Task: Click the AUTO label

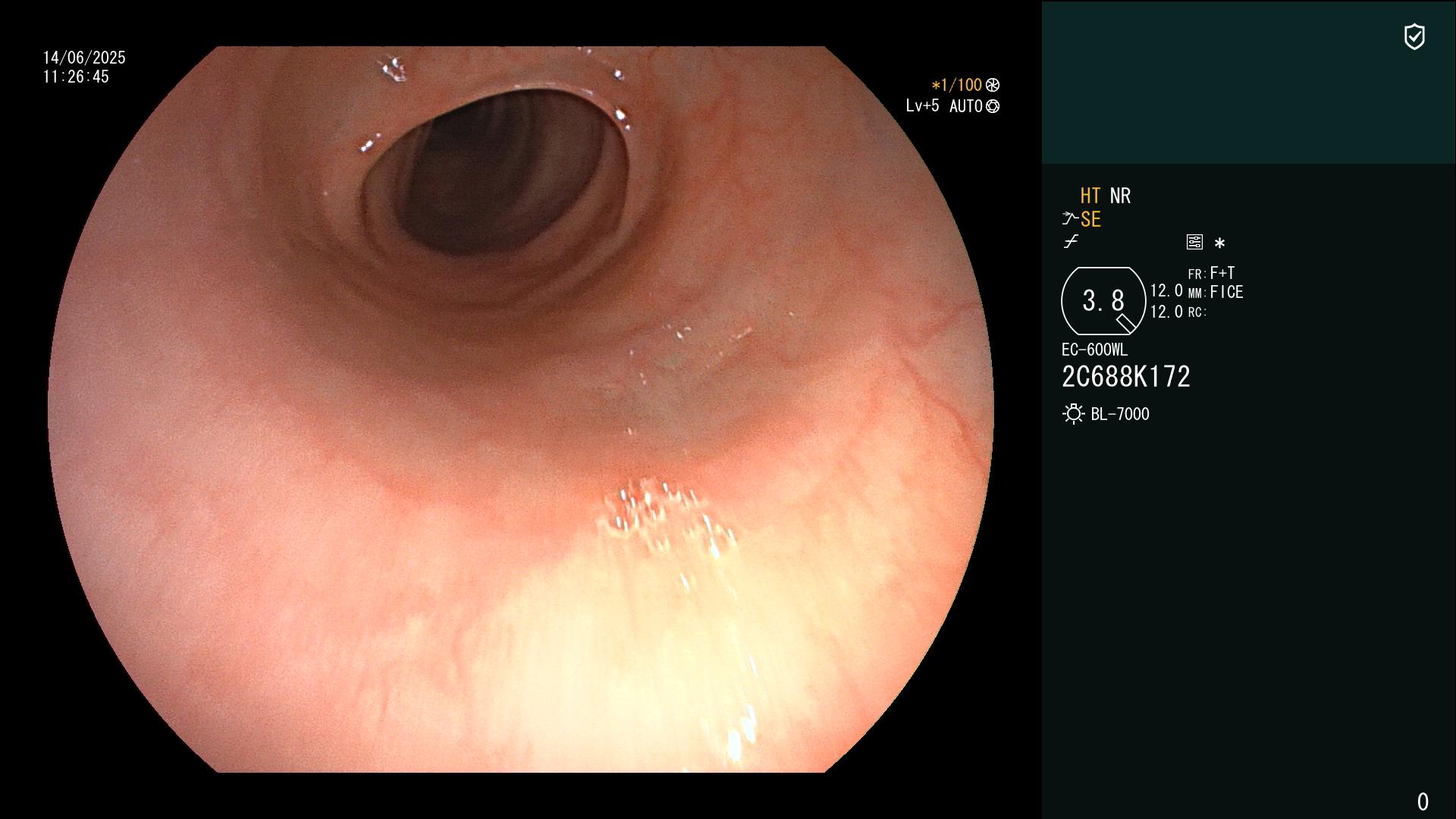Action: point(966,106)
